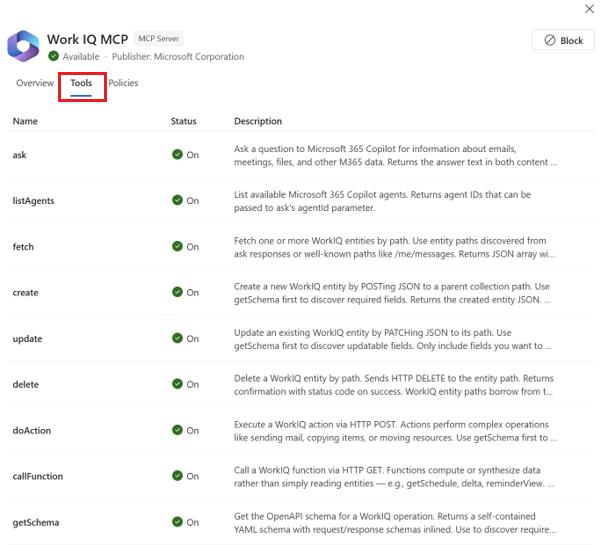The width and height of the screenshot is (601, 545).
Task: Click the green On icon for create
Action: click(177, 292)
